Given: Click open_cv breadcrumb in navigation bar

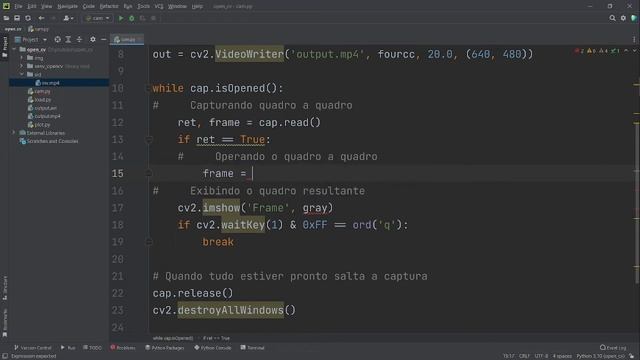Looking at the screenshot, I should point(13,29).
